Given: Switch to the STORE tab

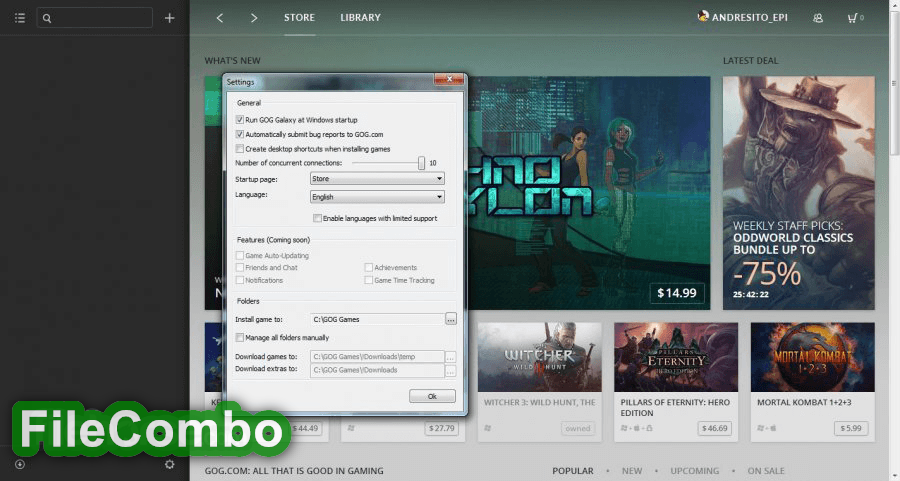Looking at the screenshot, I should point(300,18).
